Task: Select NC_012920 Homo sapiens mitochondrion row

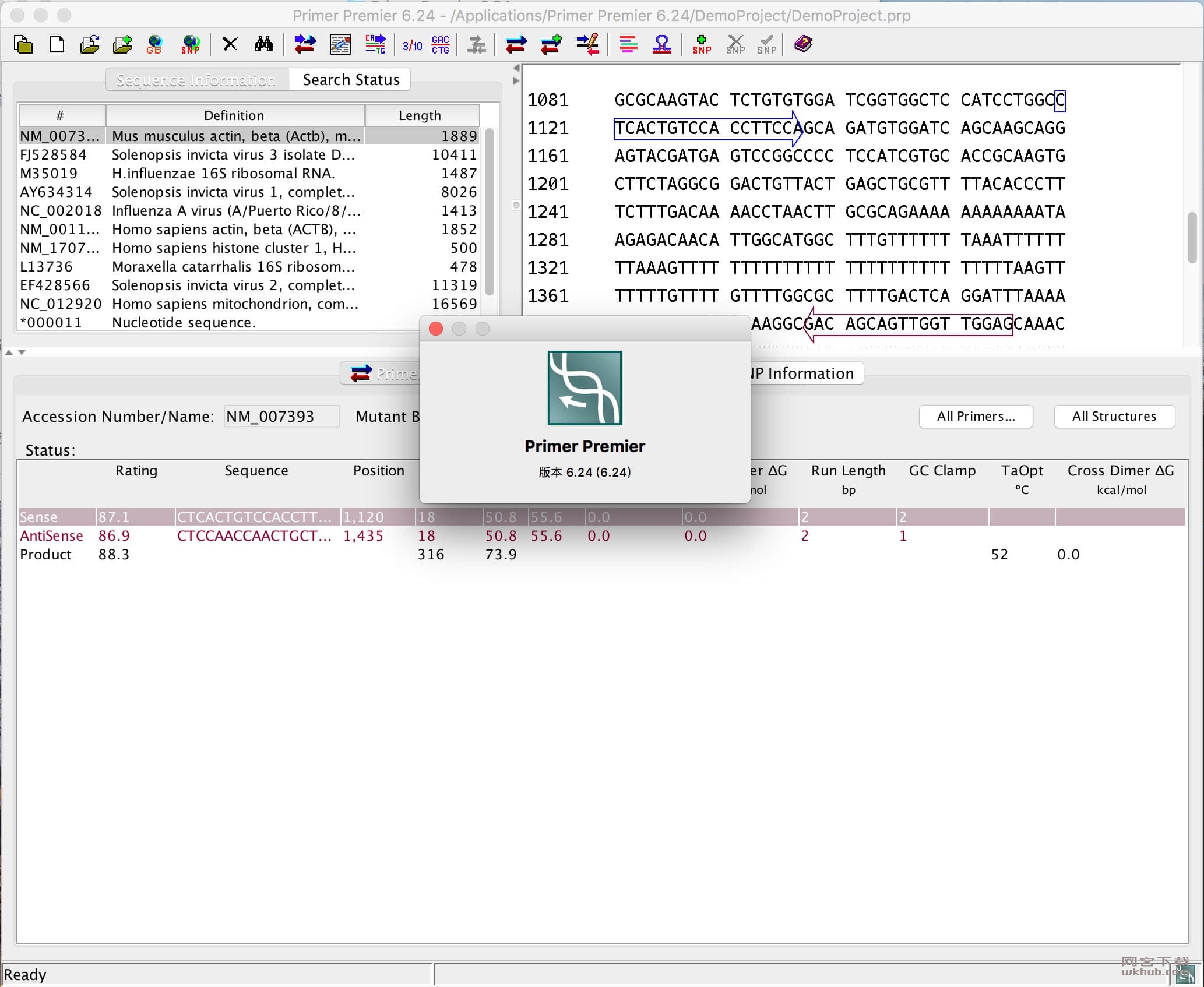Action: click(248, 304)
